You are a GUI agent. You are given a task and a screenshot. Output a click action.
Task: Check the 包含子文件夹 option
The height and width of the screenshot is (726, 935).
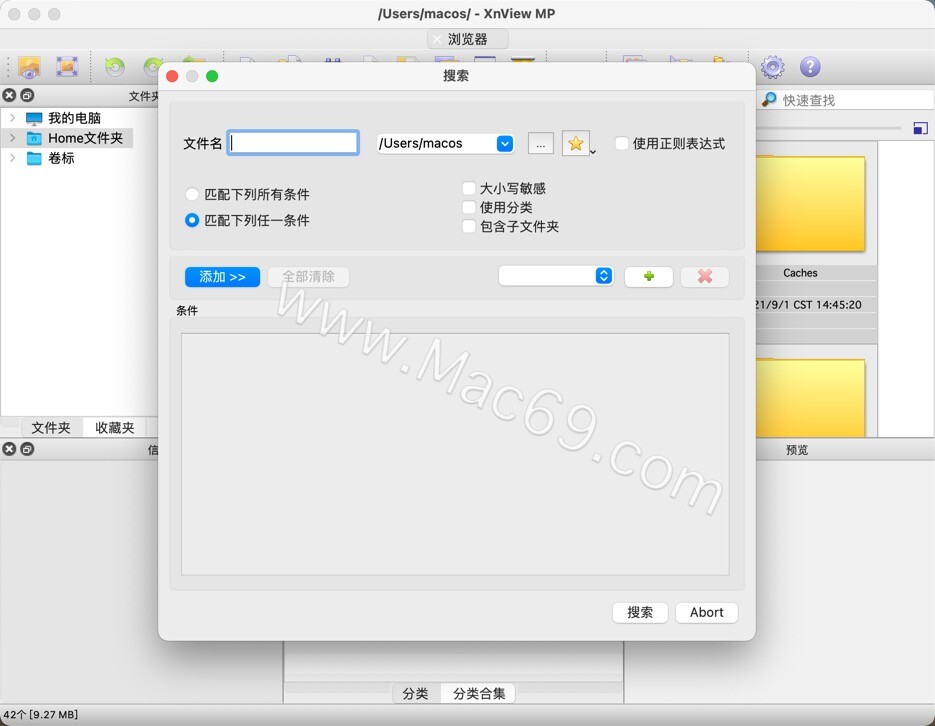pyautogui.click(x=467, y=226)
